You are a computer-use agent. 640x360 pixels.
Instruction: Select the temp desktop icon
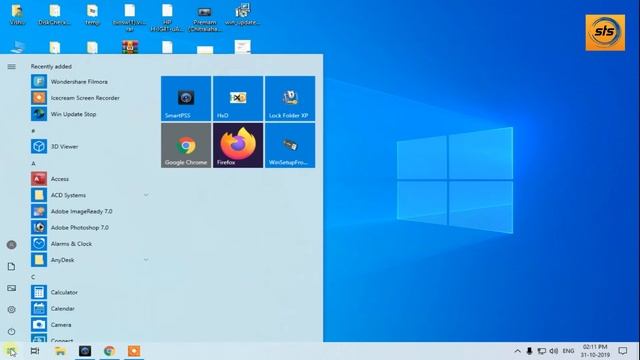coord(93,15)
